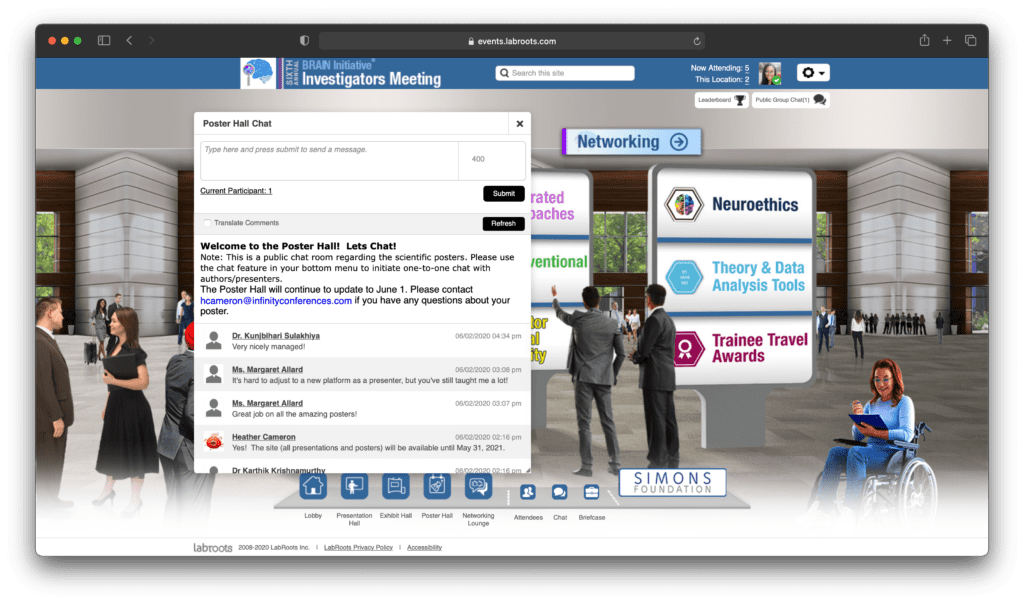
Task: Show Safari tab overview
Action: tap(970, 41)
